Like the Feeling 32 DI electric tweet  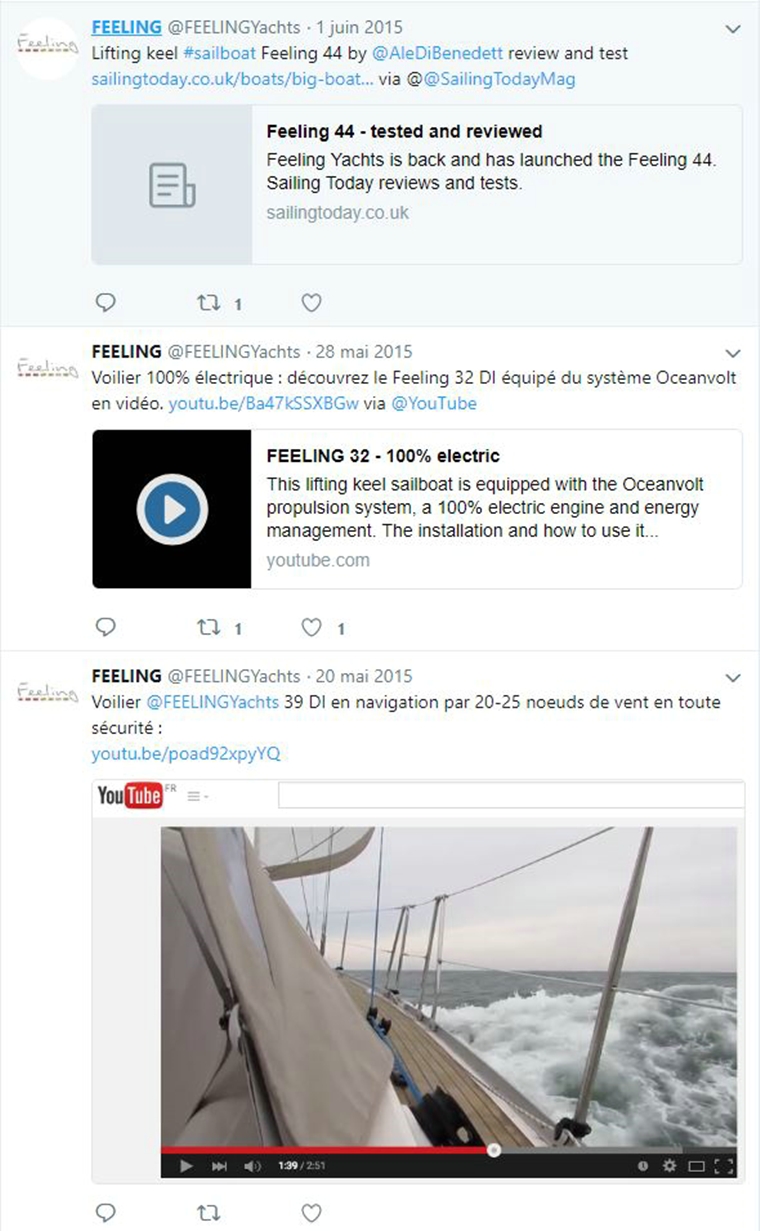(312, 627)
